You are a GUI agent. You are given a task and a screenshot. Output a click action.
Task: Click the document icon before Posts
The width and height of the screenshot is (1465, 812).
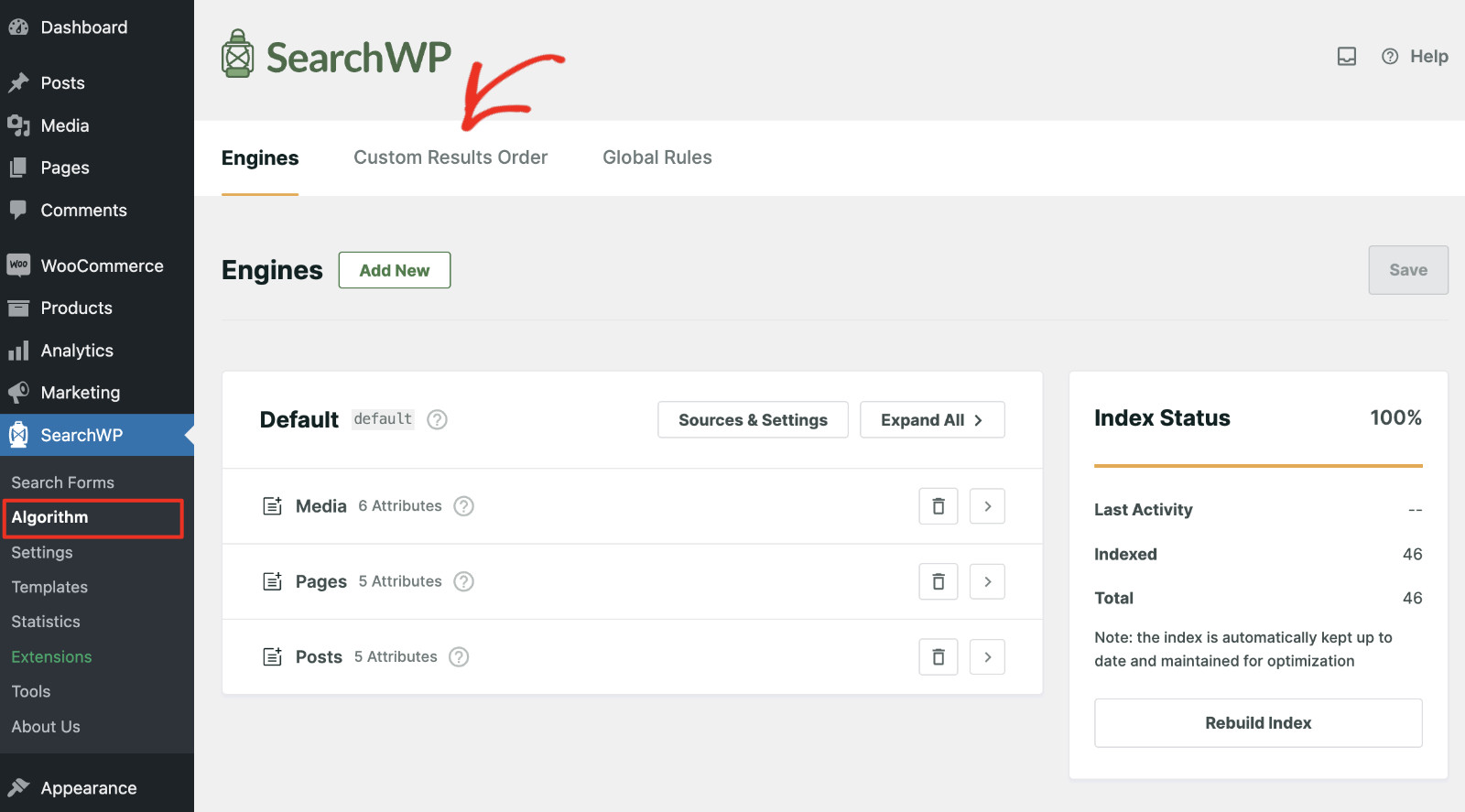tap(273, 657)
